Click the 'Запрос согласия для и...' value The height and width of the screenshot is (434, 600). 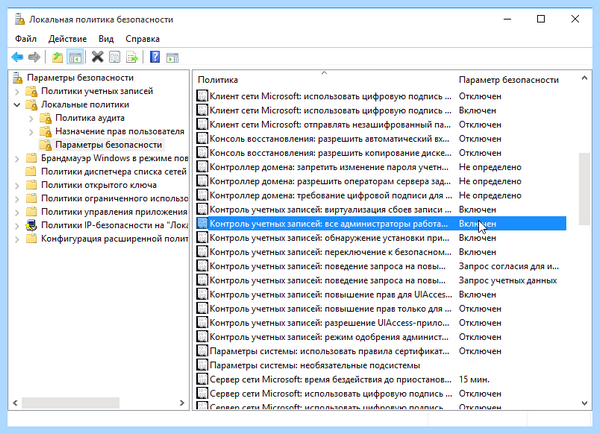tap(509, 266)
